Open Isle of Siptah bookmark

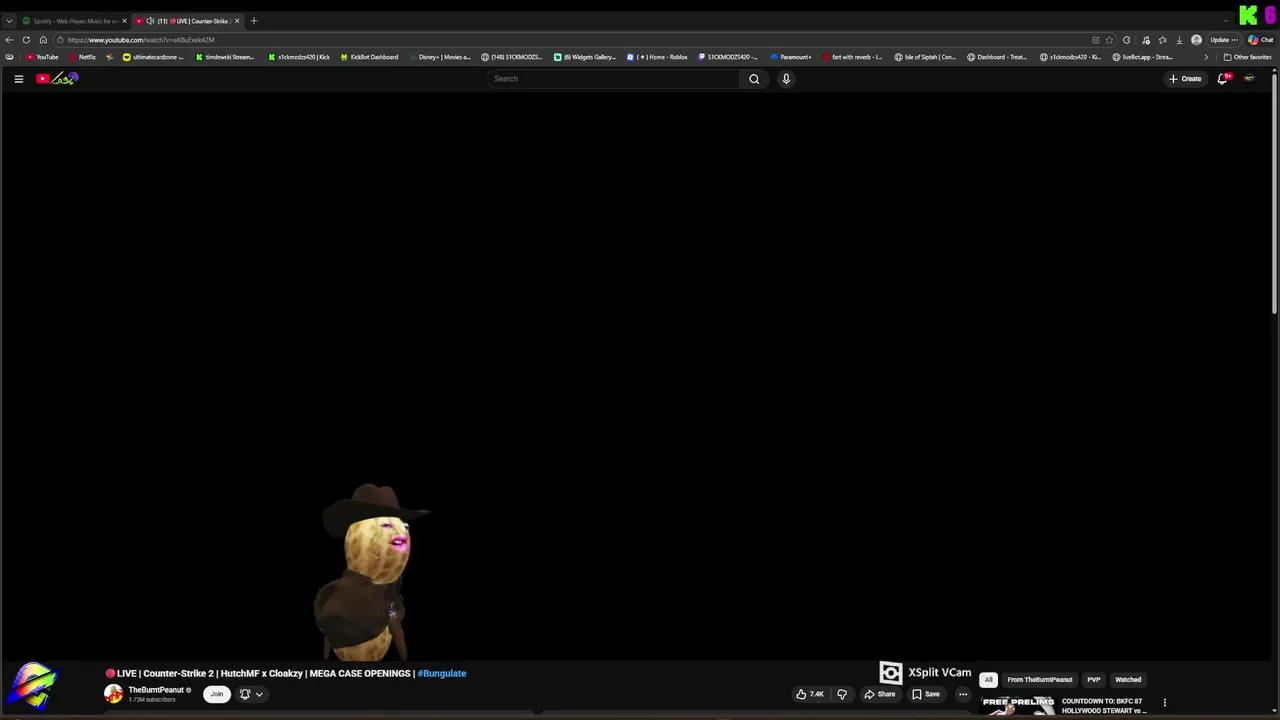point(925,57)
